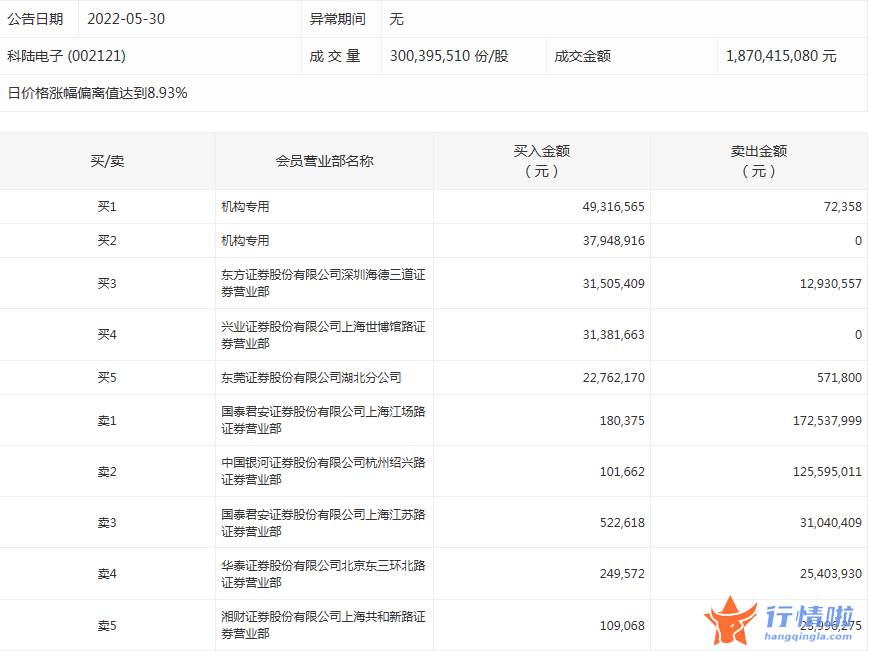This screenshot has width=869, height=651.
Task: Click the 卖1 row label
Action: tap(107, 421)
